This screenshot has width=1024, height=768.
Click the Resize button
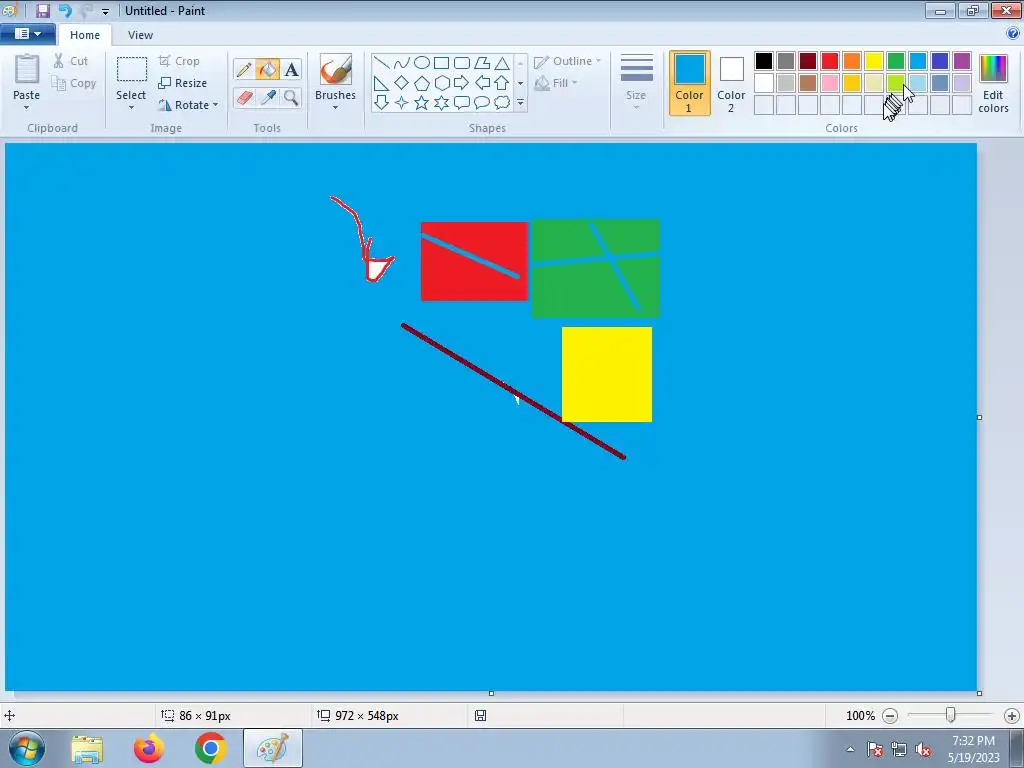(183, 83)
